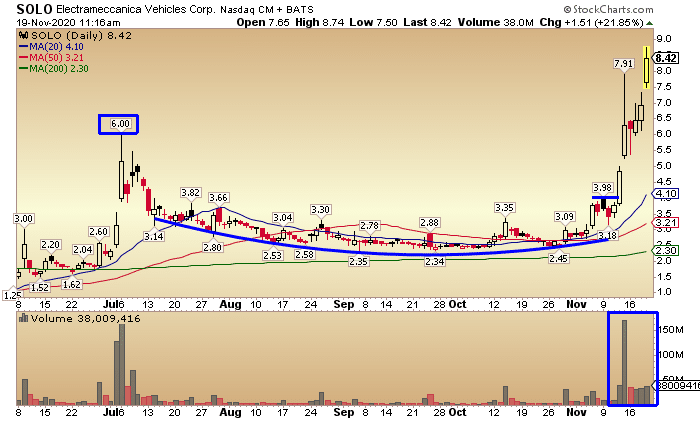Click the 2.88 price label

point(429,222)
